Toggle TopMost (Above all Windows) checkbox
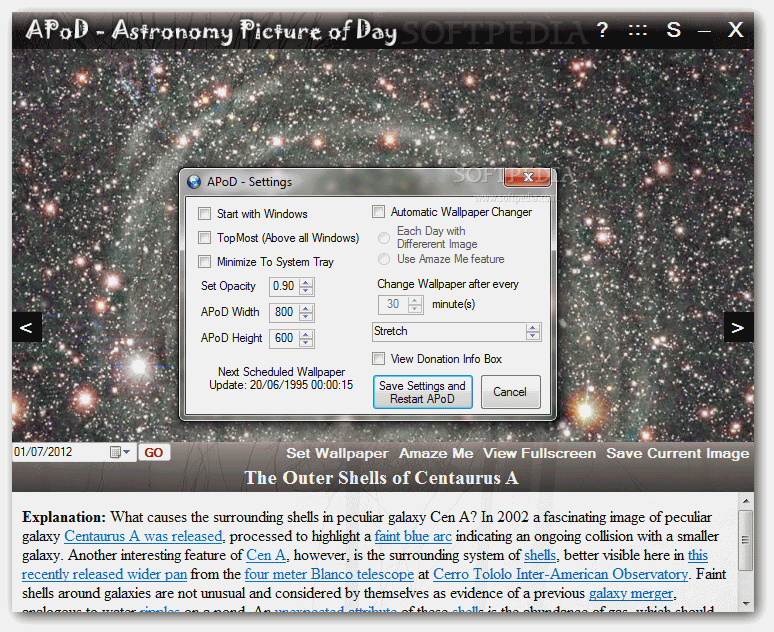Screen dimensions: 774x632 click(204, 237)
